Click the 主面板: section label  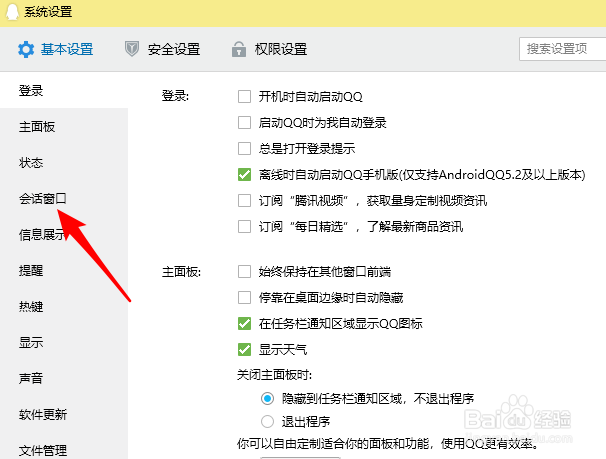click(x=181, y=272)
